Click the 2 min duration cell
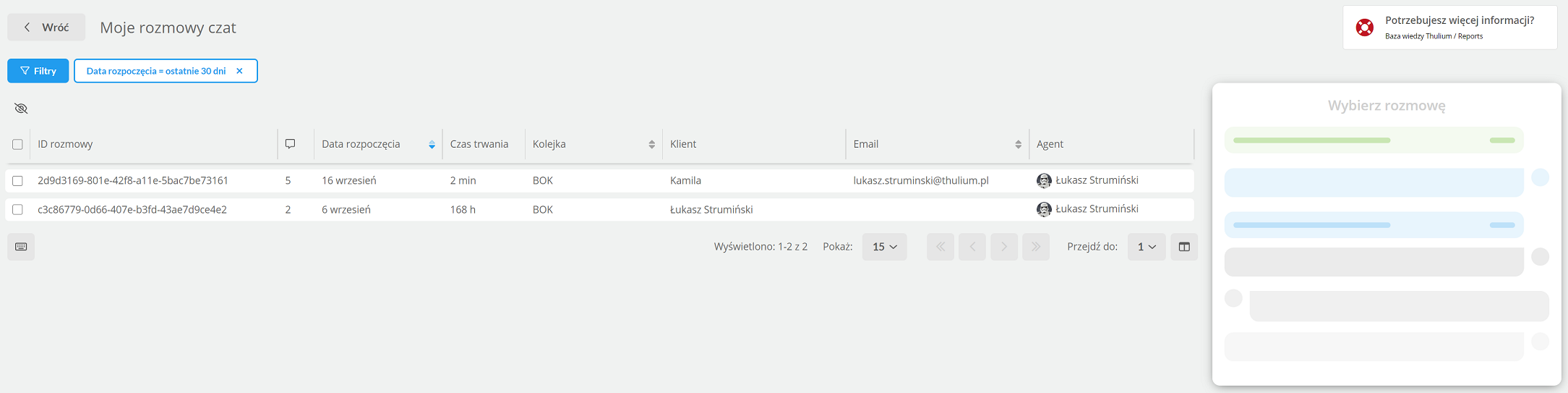The width and height of the screenshot is (1568, 393). [x=463, y=180]
